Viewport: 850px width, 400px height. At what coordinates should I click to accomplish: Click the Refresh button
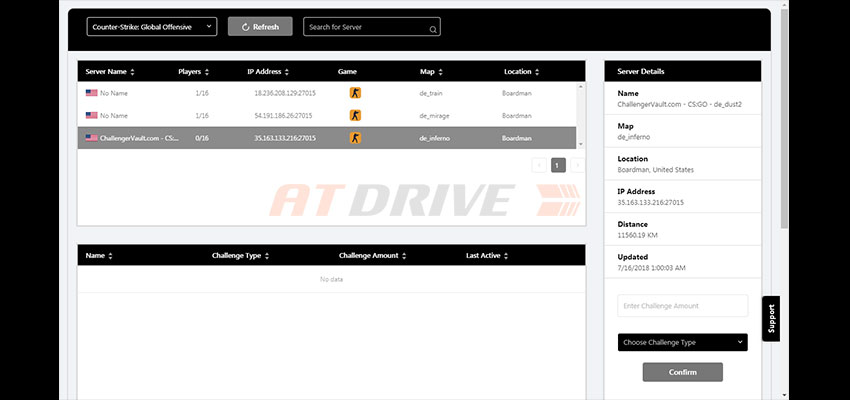pyautogui.click(x=260, y=27)
